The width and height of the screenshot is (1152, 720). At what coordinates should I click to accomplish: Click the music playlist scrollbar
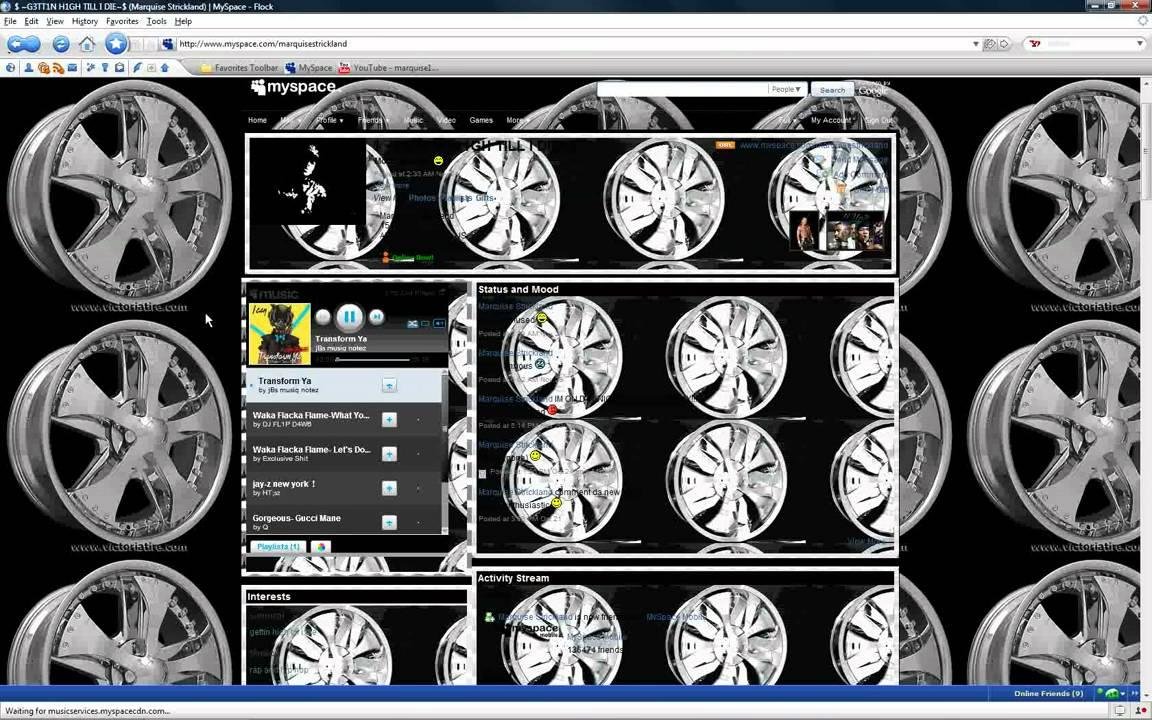pos(444,450)
